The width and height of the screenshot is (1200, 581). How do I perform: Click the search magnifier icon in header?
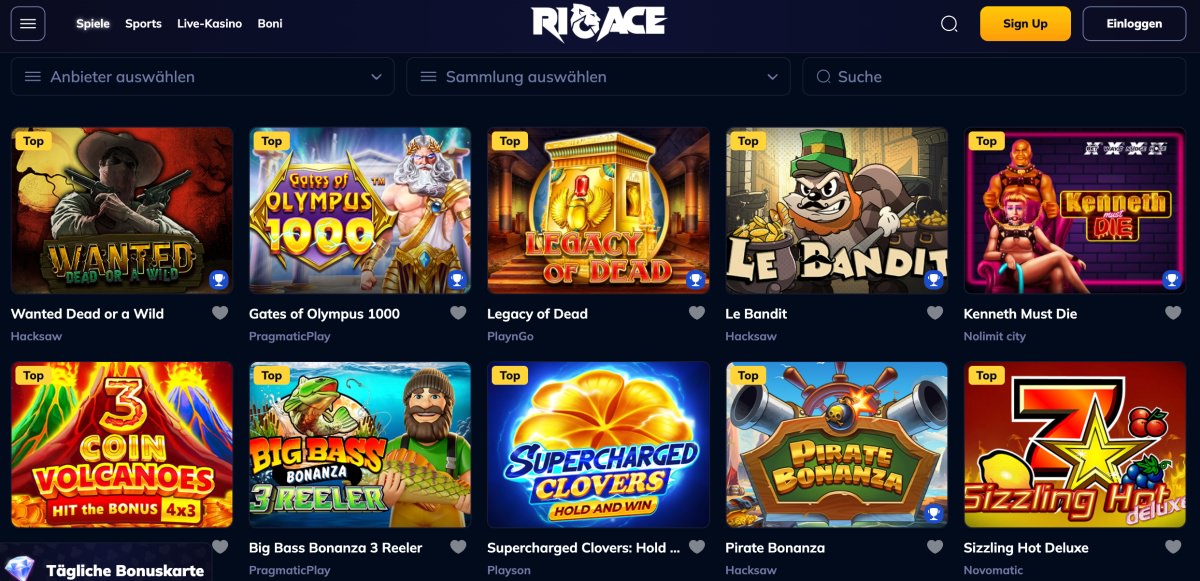[x=949, y=24]
